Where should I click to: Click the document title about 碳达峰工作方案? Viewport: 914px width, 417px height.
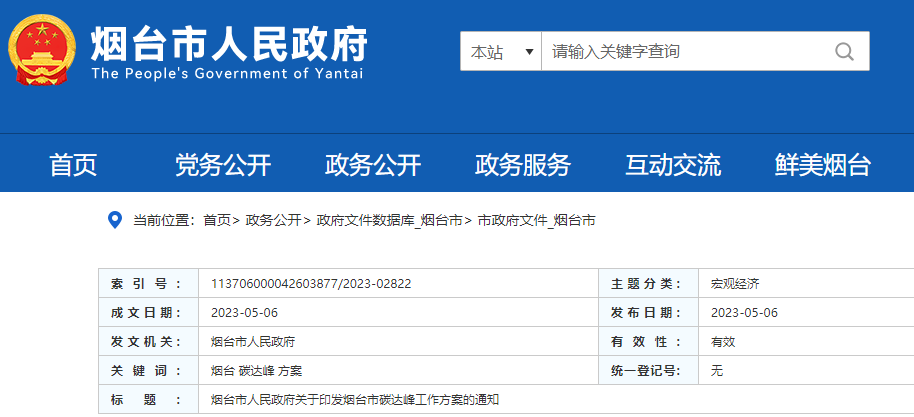(x=354, y=400)
